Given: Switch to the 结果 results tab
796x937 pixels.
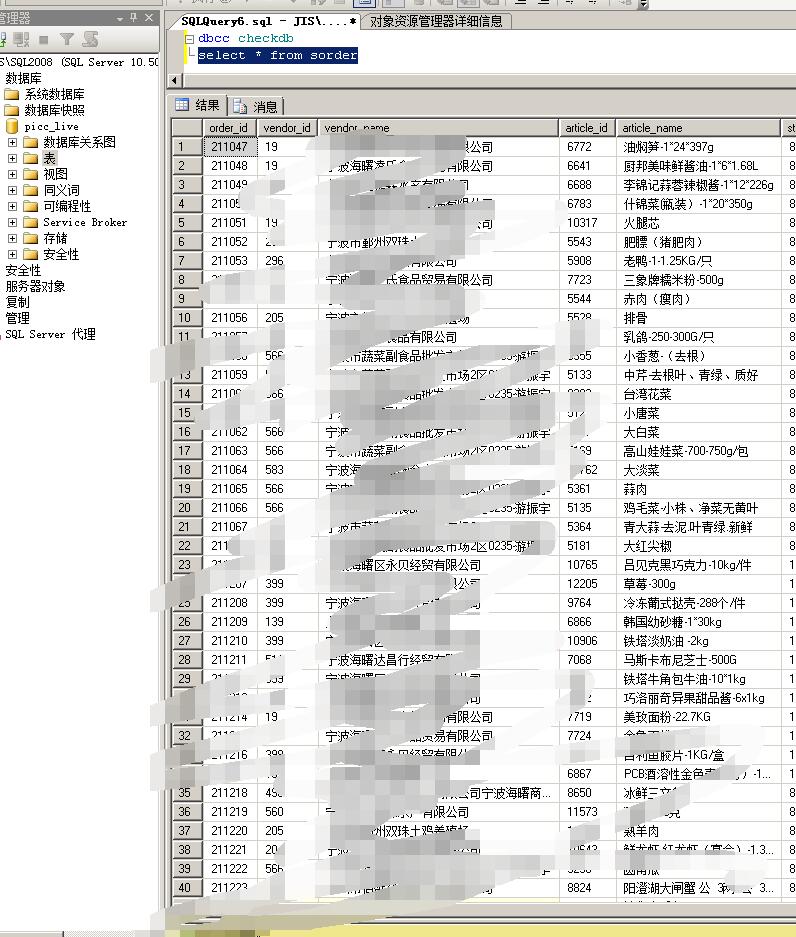Looking at the screenshot, I should pos(198,105).
